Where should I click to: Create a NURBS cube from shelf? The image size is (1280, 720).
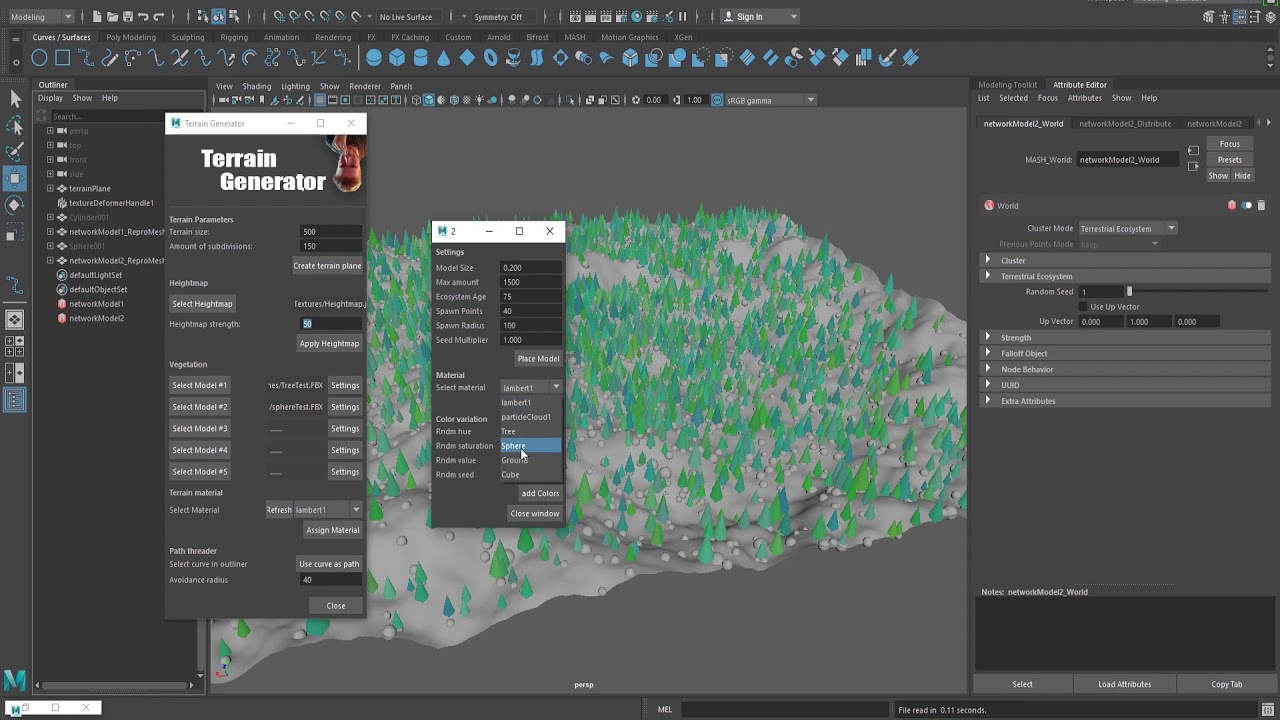pyautogui.click(x=397, y=58)
